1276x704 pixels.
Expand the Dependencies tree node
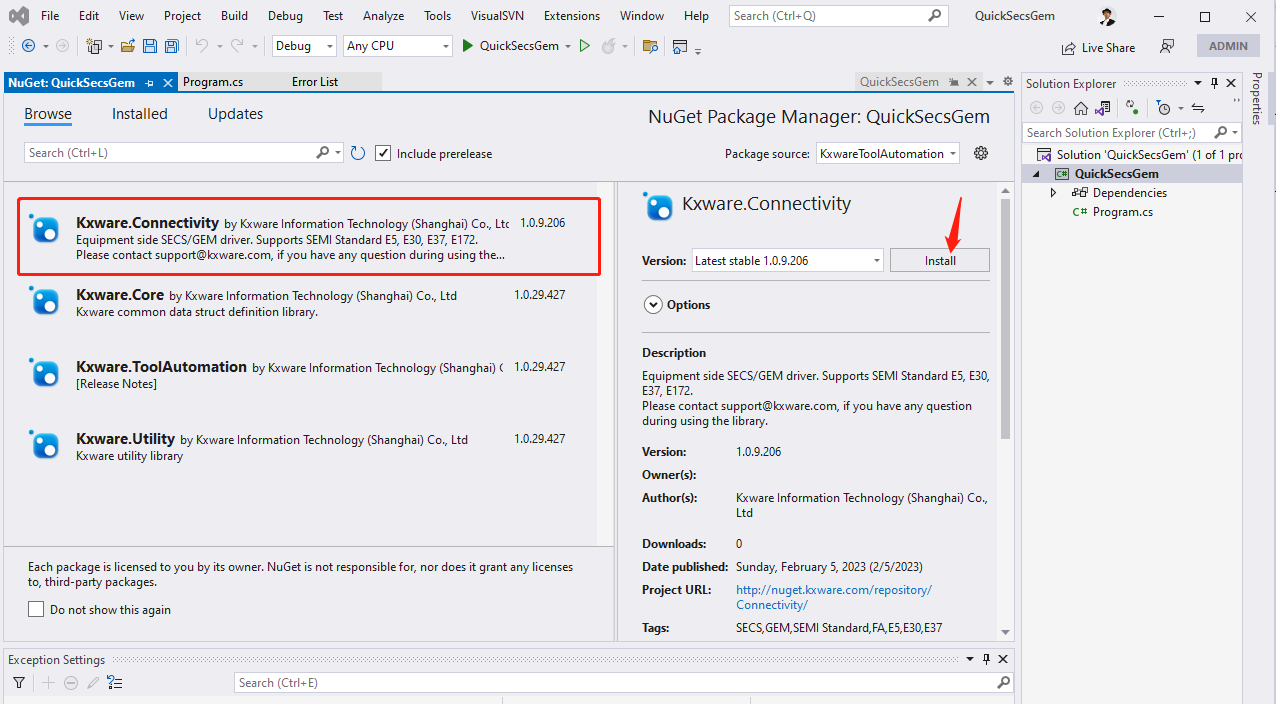1053,193
